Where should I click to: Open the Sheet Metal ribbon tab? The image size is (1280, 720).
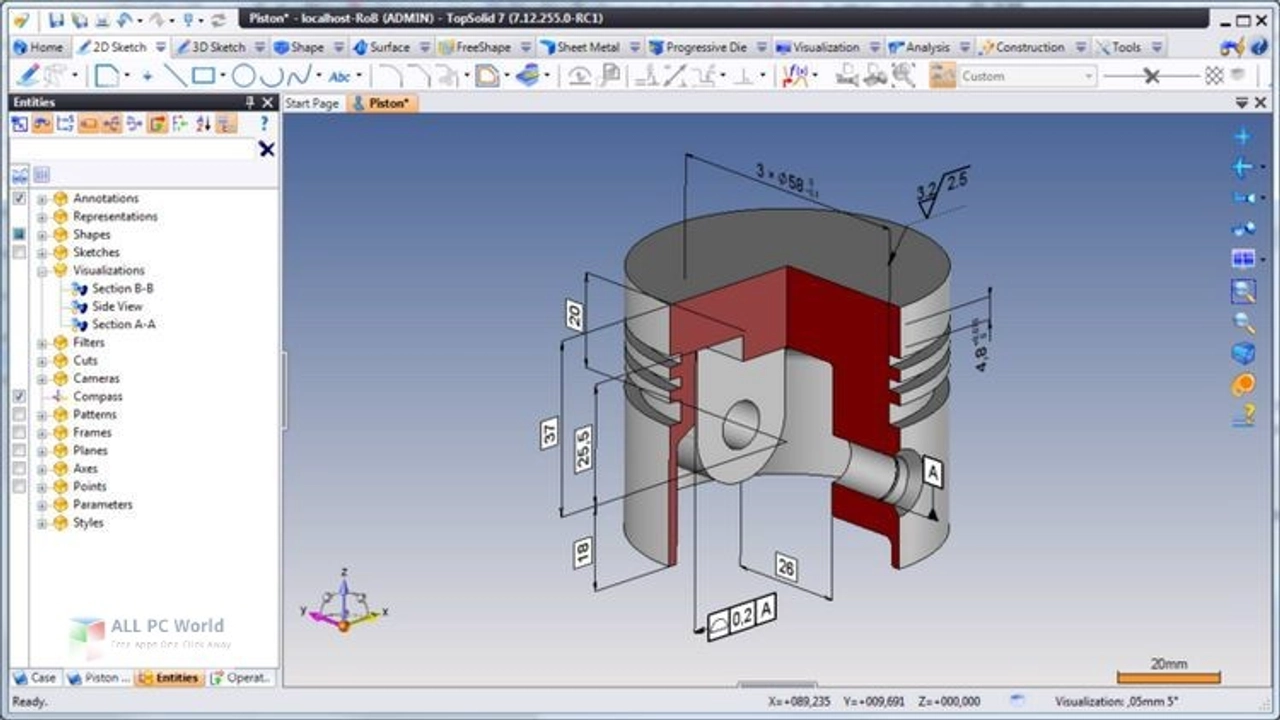coord(586,47)
